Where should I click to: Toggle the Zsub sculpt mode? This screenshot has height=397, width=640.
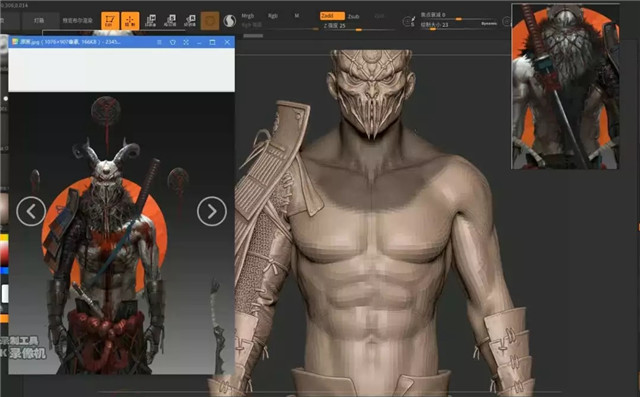[353, 16]
